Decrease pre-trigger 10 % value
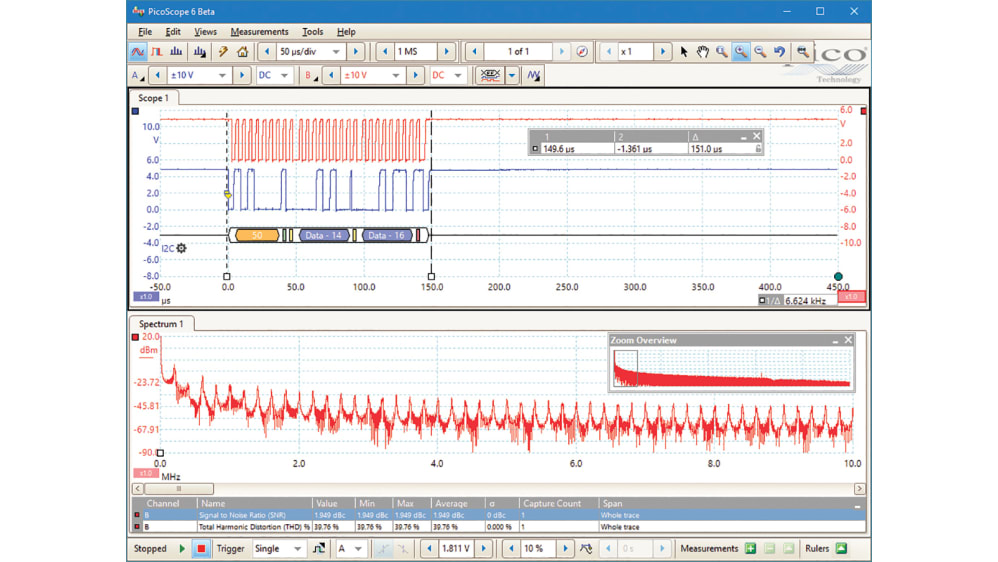 tap(511, 549)
